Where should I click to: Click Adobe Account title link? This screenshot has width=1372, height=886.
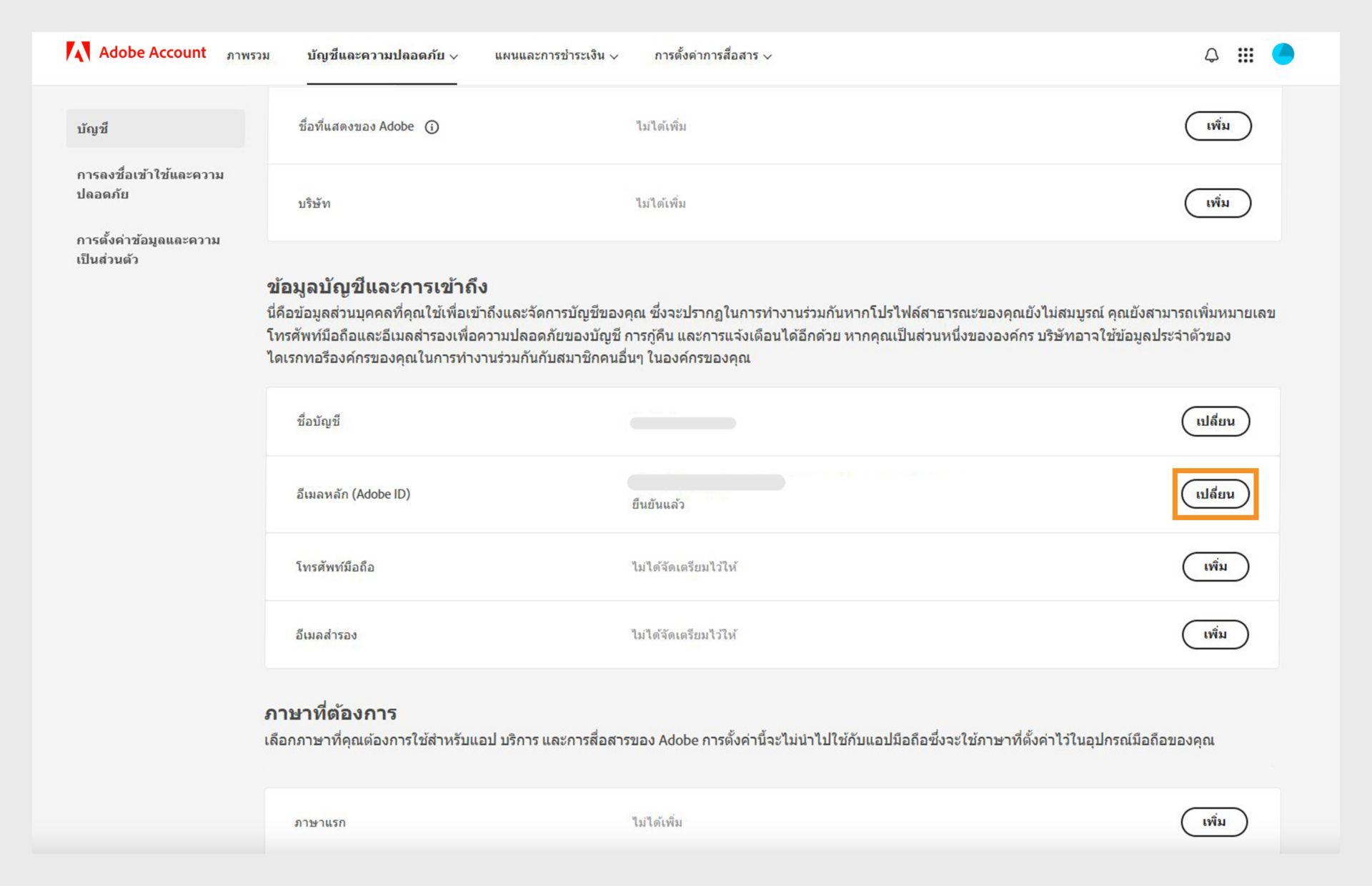coord(152,52)
